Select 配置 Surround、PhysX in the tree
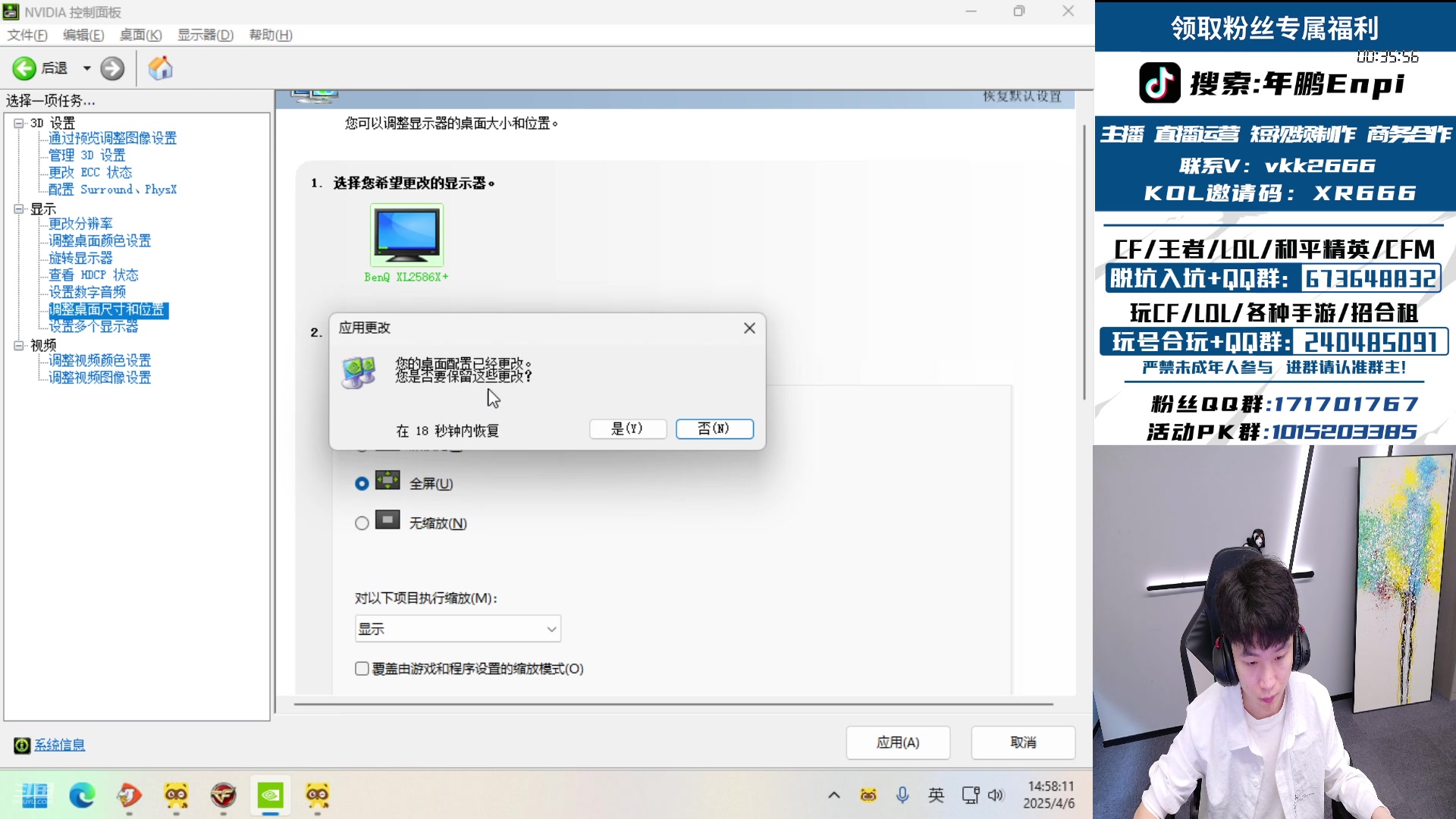Image resolution: width=1456 pixels, height=819 pixels. [112, 190]
